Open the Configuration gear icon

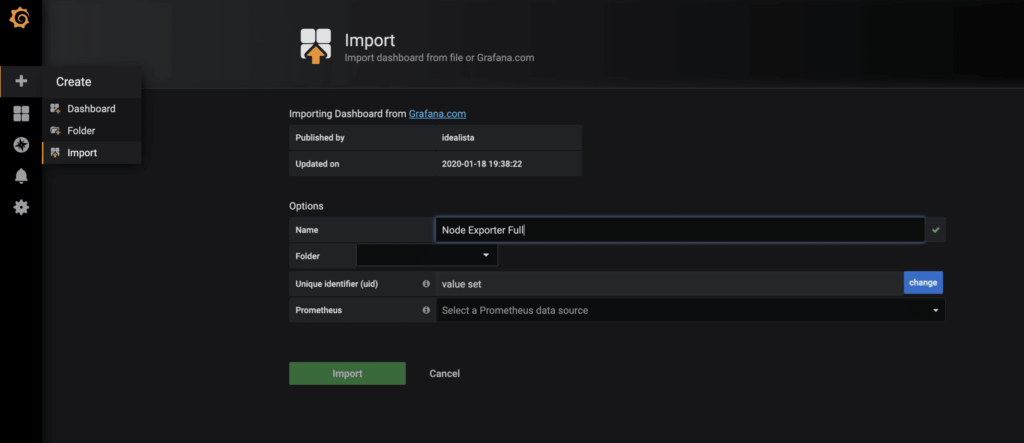click(21, 207)
